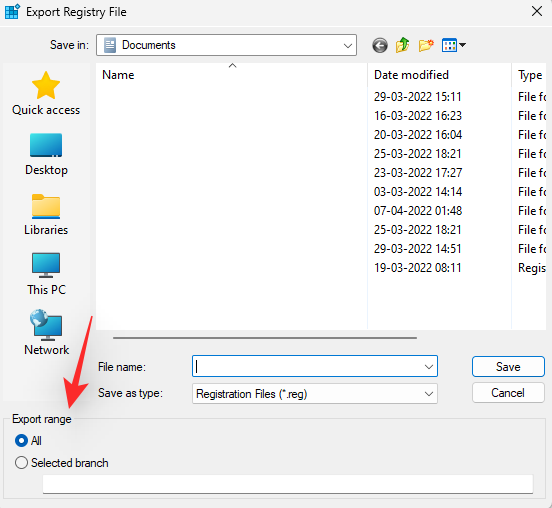The width and height of the screenshot is (552, 508).
Task: Go back to last folder visited
Action: coord(380,45)
